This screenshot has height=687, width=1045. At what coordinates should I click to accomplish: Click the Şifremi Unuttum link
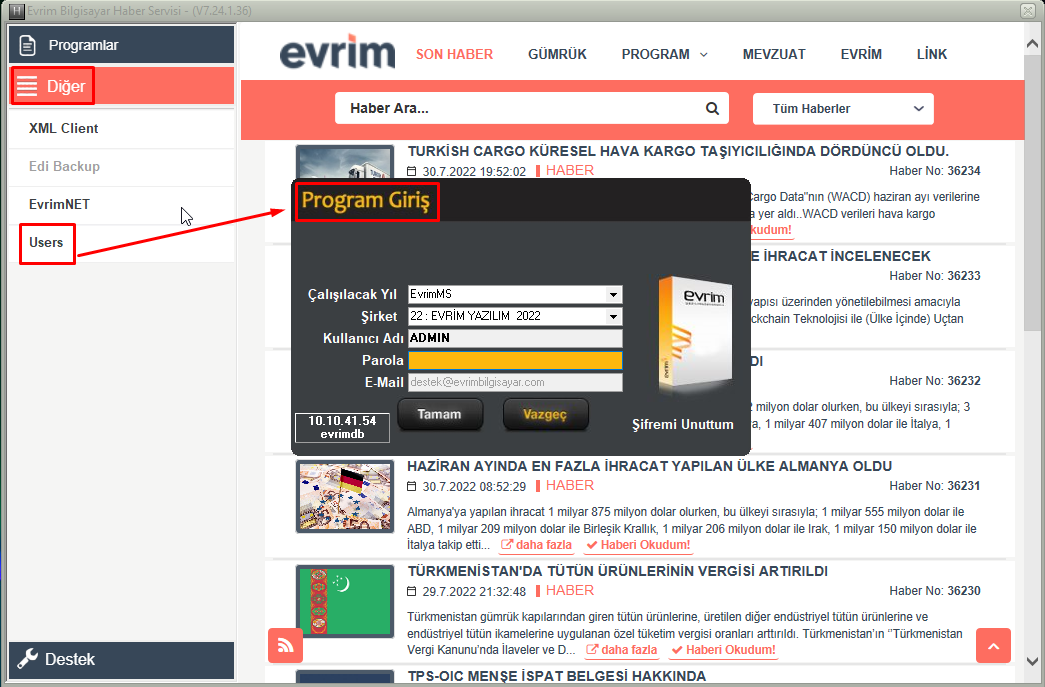(682, 424)
